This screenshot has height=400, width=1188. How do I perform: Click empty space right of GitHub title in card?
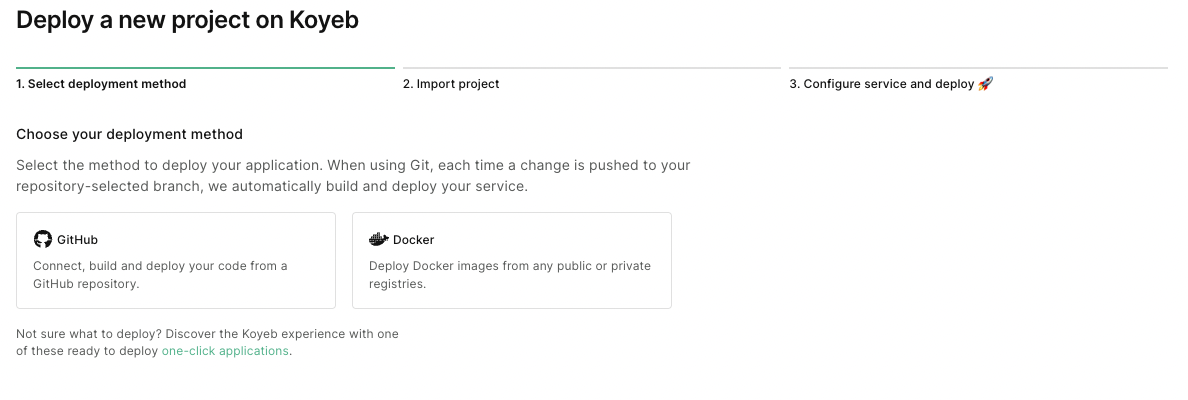pos(220,240)
